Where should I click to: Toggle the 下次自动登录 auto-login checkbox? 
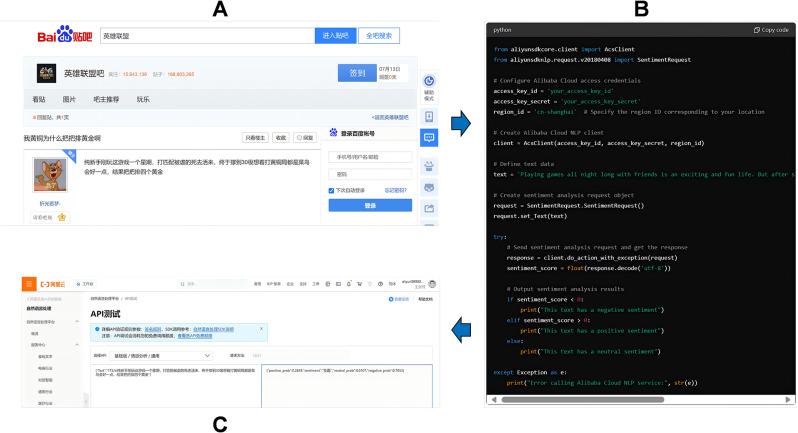coord(331,190)
